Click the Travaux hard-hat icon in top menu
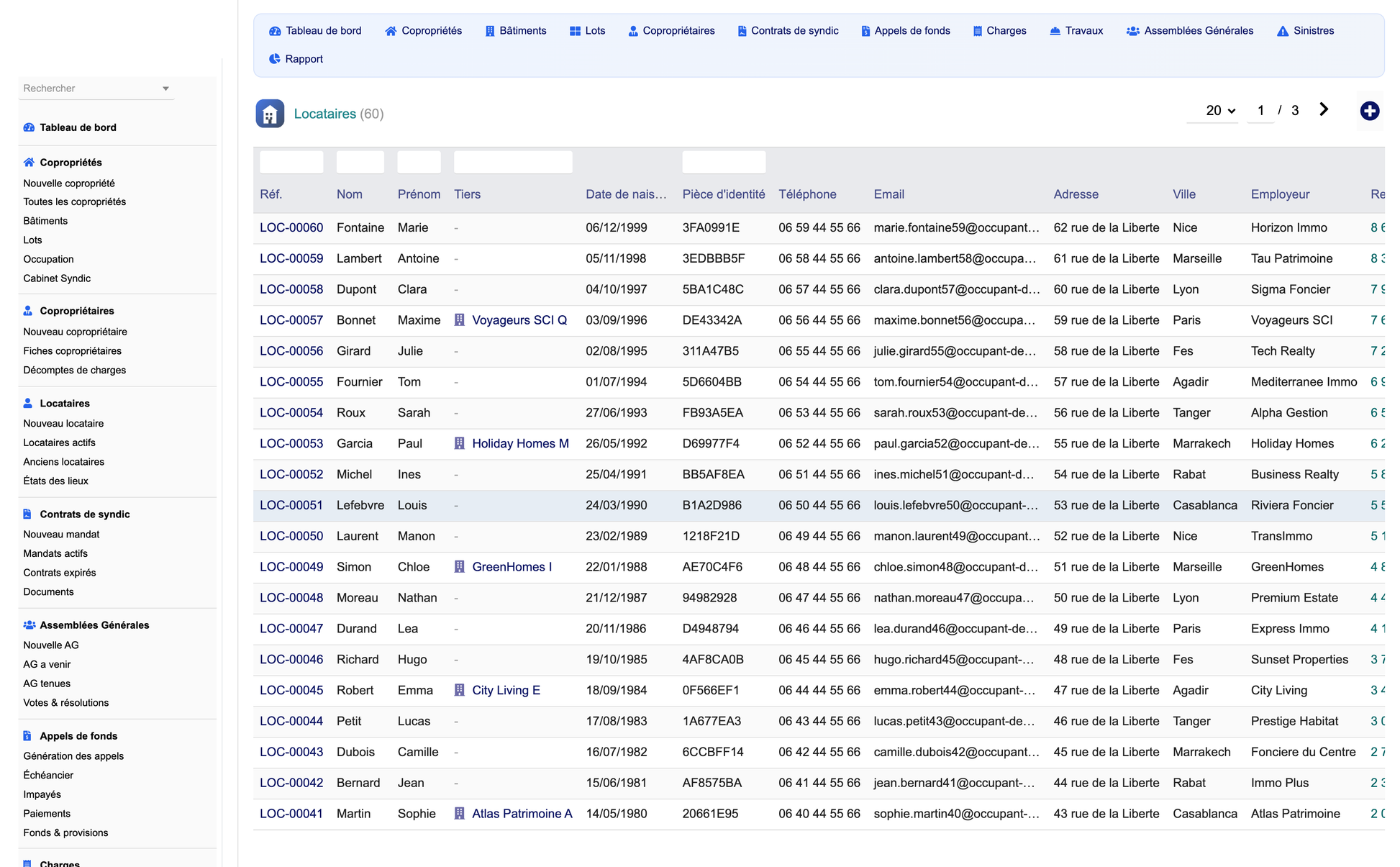The width and height of the screenshot is (1400, 867). (x=1055, y=31)
